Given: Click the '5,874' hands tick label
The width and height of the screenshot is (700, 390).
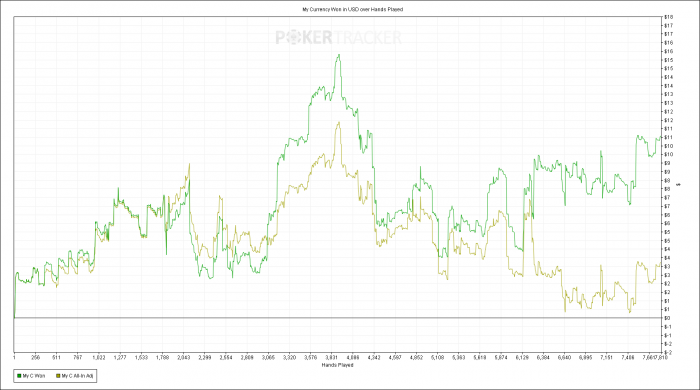Looking at the screenshot, I should pos(501,357).
